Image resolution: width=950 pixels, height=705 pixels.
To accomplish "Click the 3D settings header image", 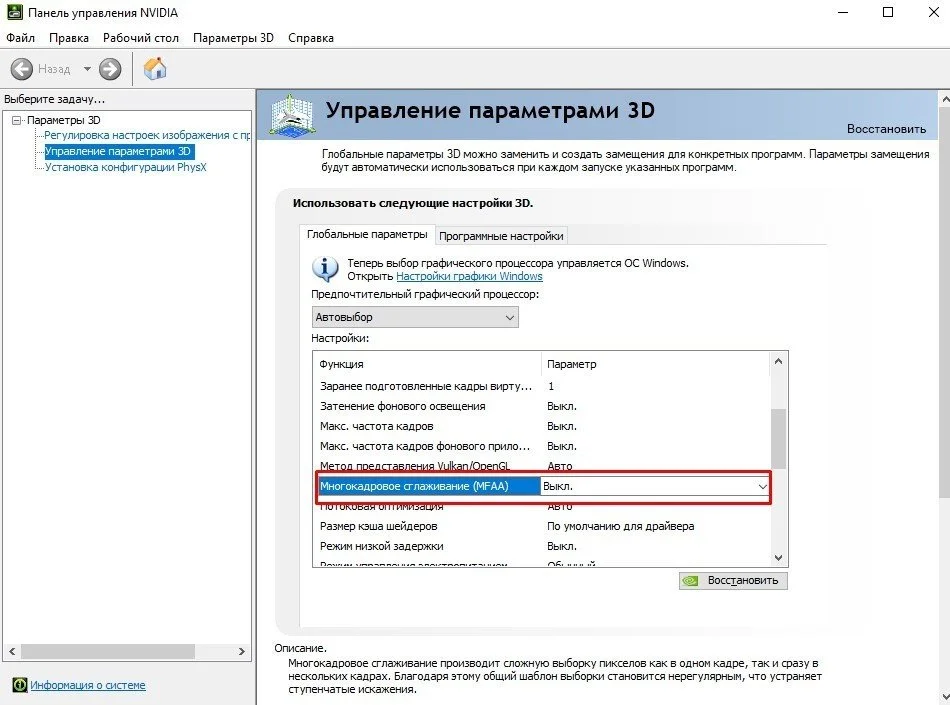I will [292, 115].
